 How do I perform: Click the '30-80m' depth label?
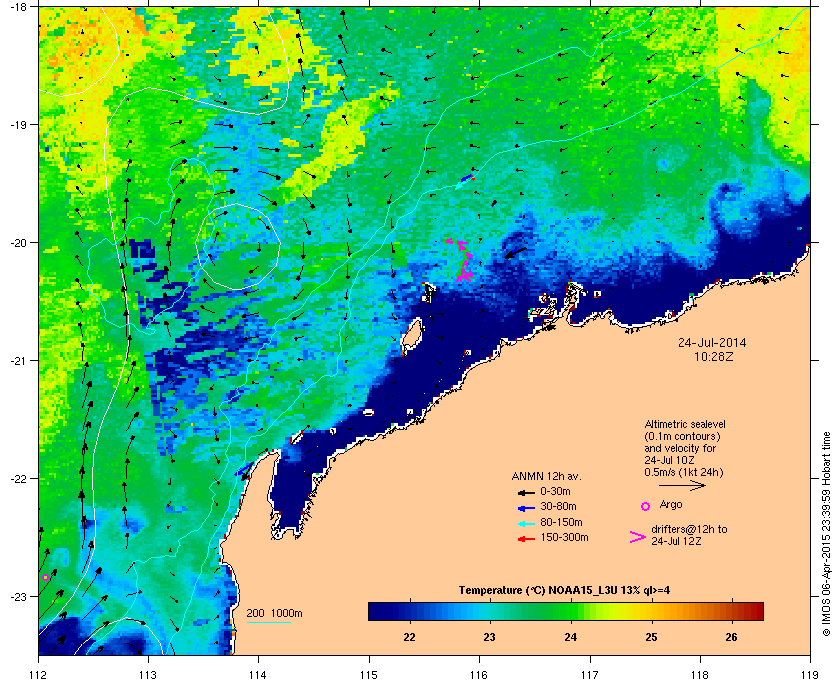(558, 506)
